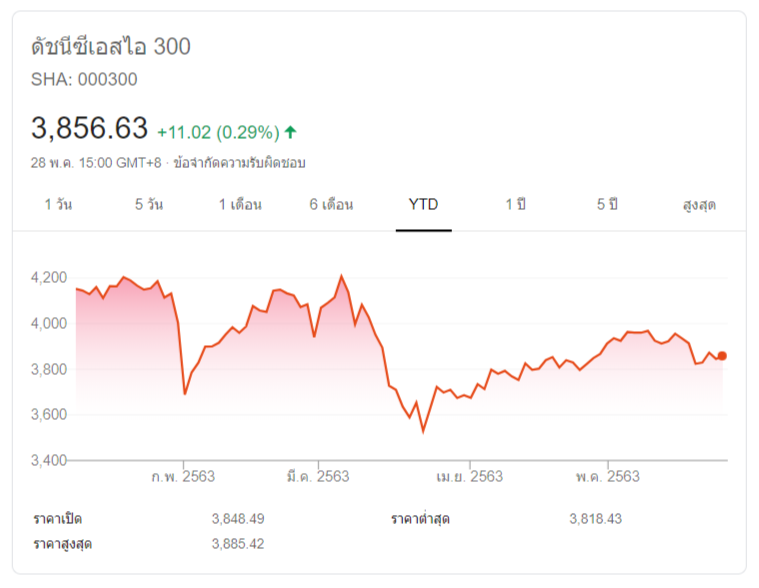Image resolution: width=759 pixels, height=588 pixels.
Task: Click the ราคาสูงสุด value 3,885.42
Action: point(238,544)
